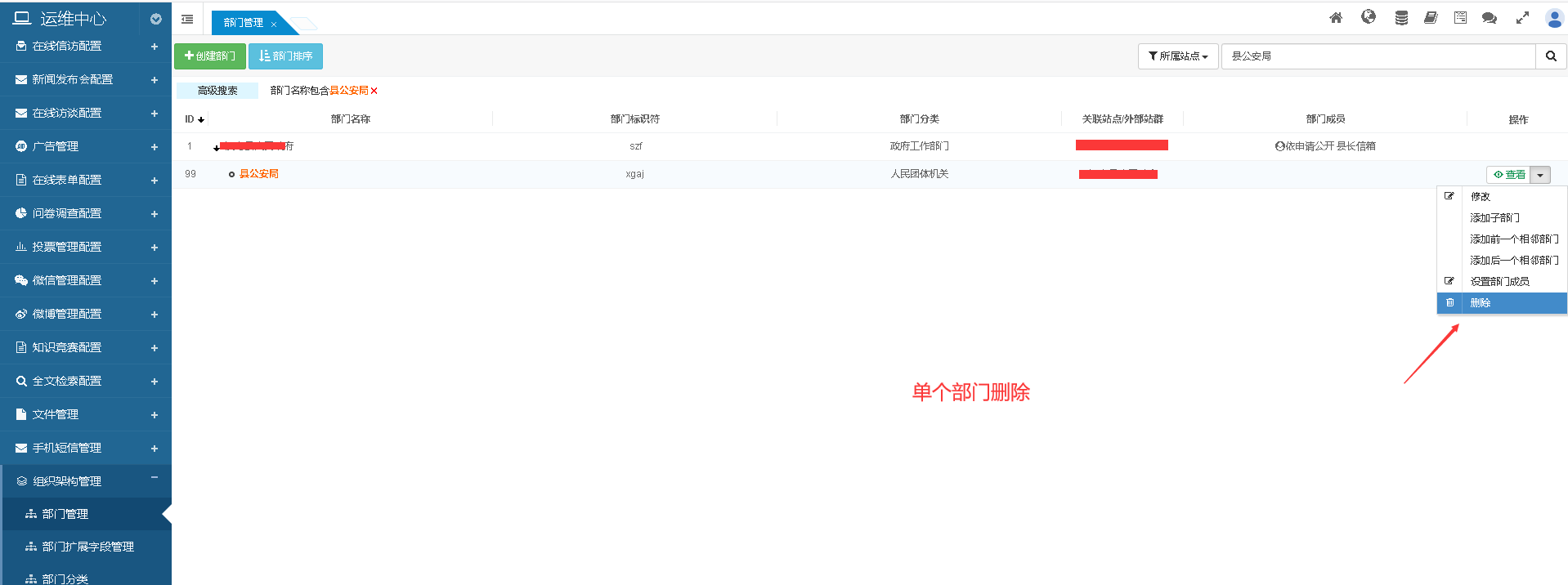Toggle the sidebar with the hamburger icon
The width and height of the screenshot is (1568, 585).
pos(187,20)
